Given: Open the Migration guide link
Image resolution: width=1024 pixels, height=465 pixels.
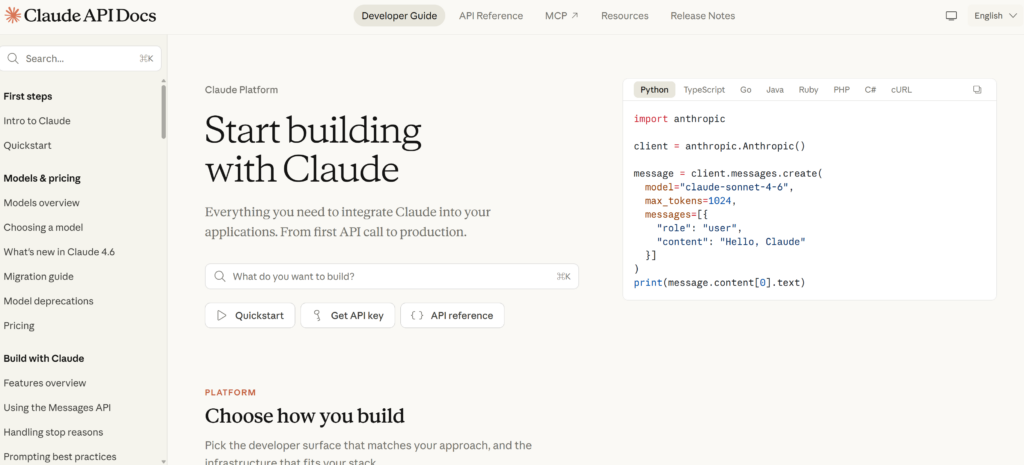Looking at the screenshot, I should click(39, 277).
